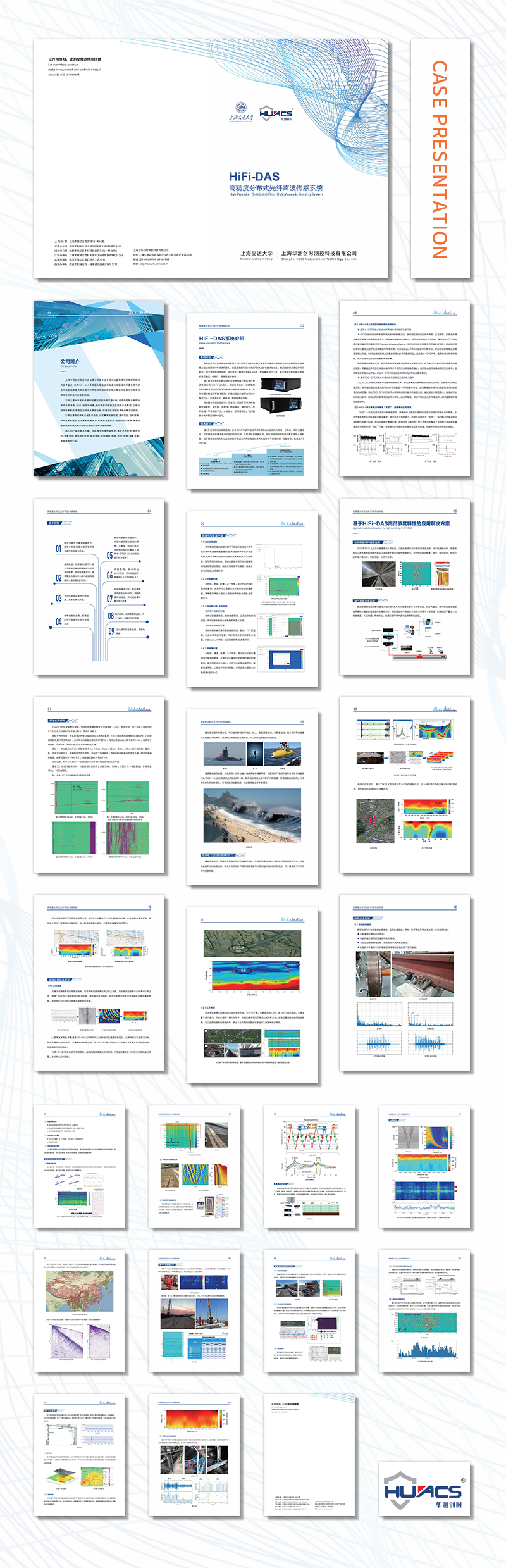Open page 17 with the China map
506x1568 pixels.
coord(80,1311)
